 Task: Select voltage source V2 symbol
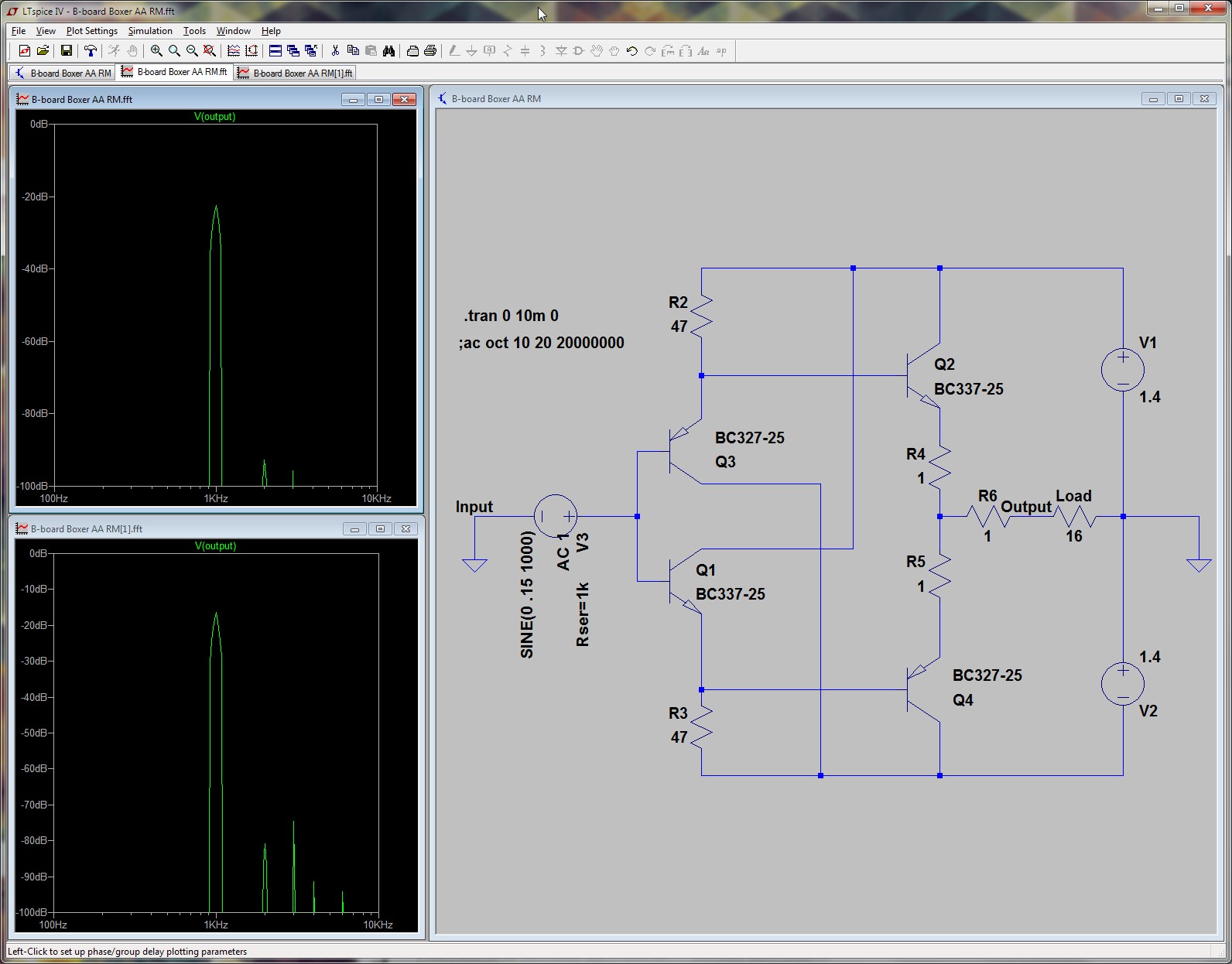click(x=1123, y=683)
